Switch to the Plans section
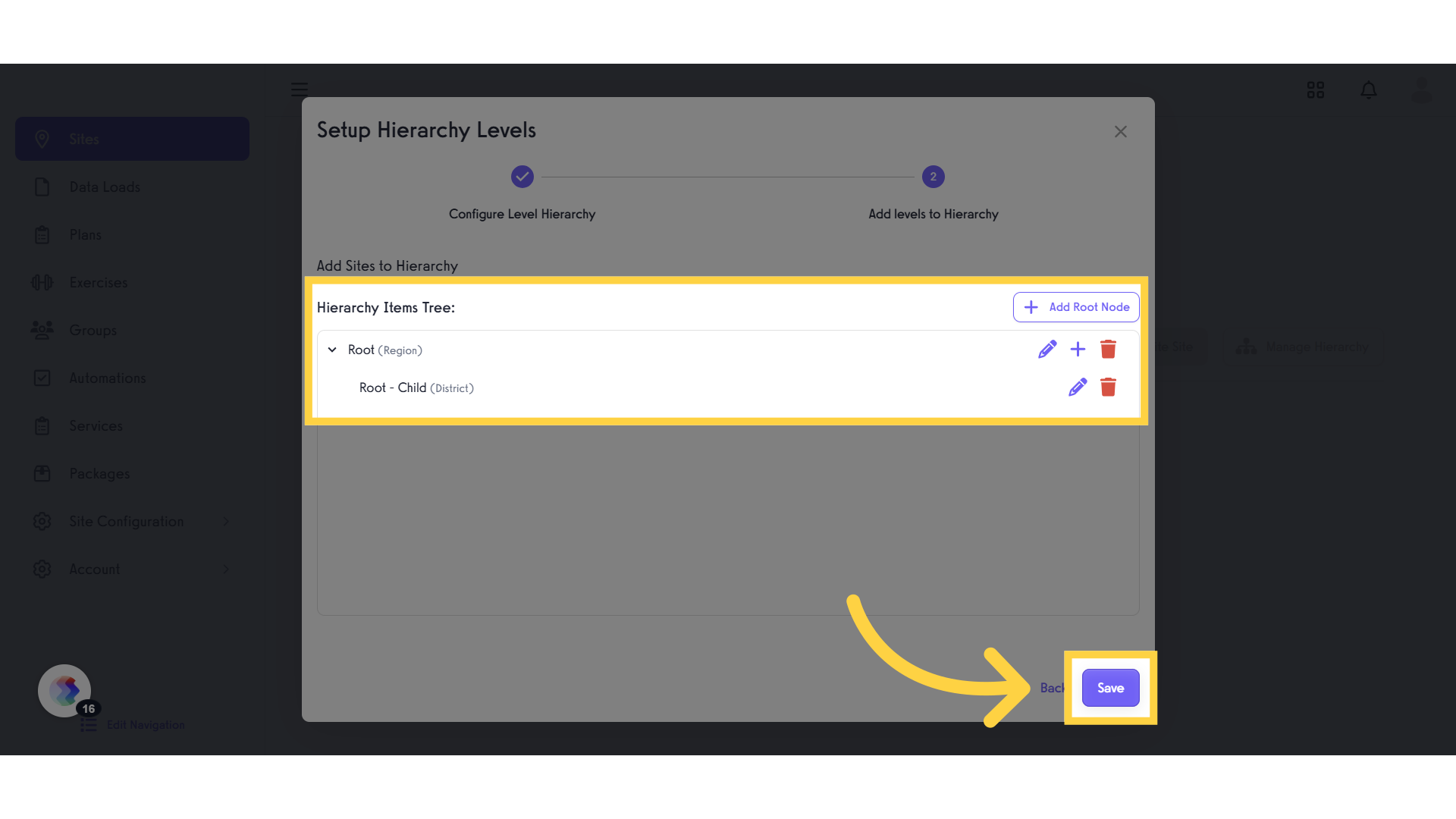This screenshot has height=819, width=1456. (84, 234)
